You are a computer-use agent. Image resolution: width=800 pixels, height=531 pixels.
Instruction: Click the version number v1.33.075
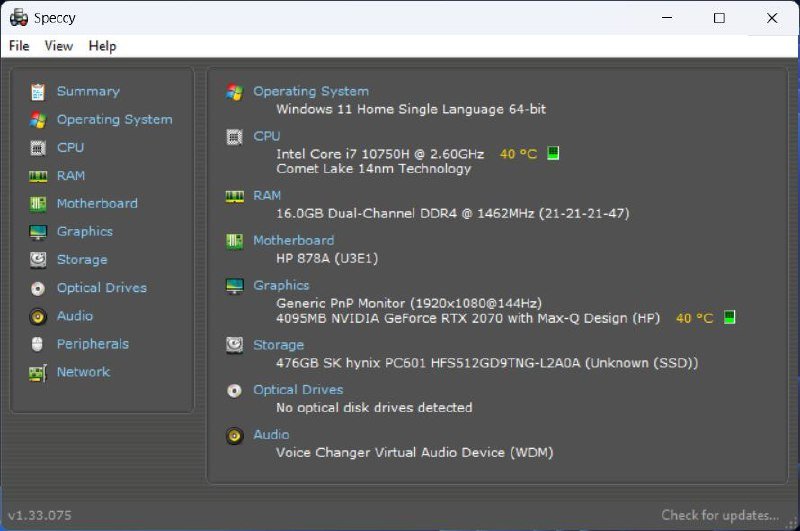(x=40, y=515)
